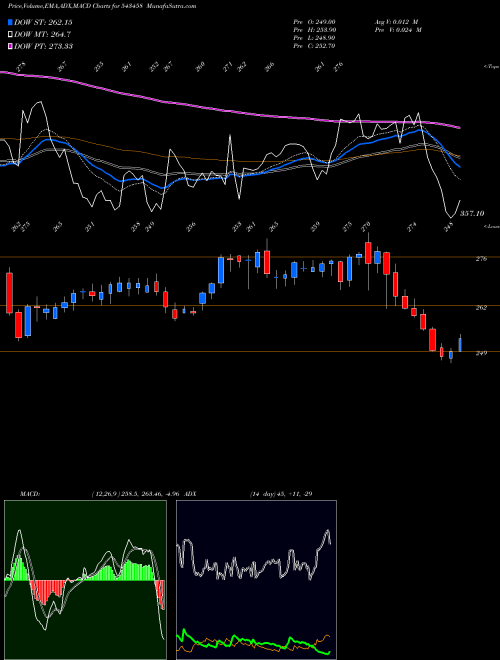
Task: Click the tall blue candle touching the 276 line
Action: pos(221,270)
